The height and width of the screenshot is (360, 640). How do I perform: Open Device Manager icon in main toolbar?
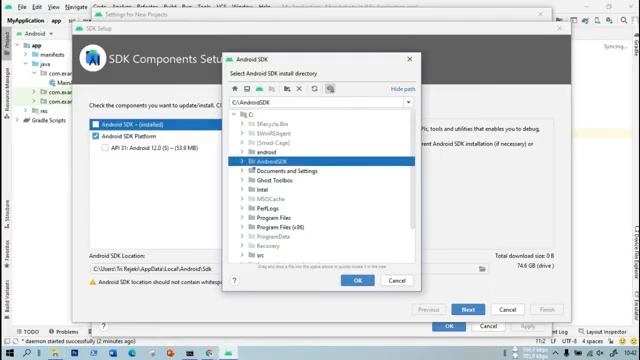(597, 20)
